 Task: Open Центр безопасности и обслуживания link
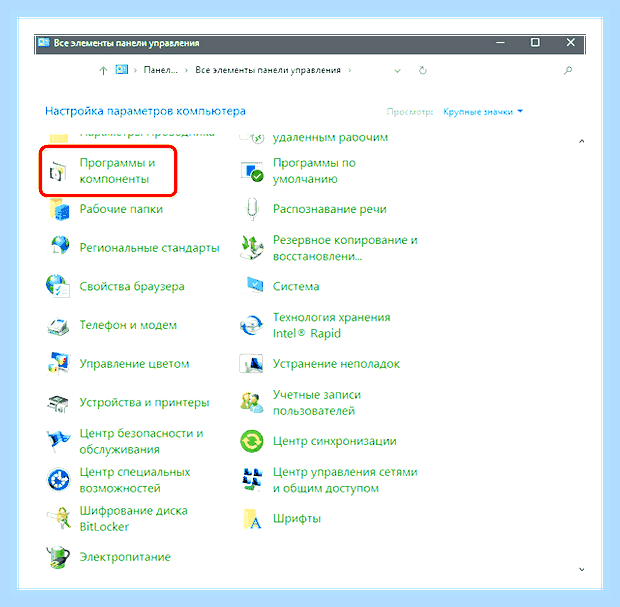(x=141, y=441)
